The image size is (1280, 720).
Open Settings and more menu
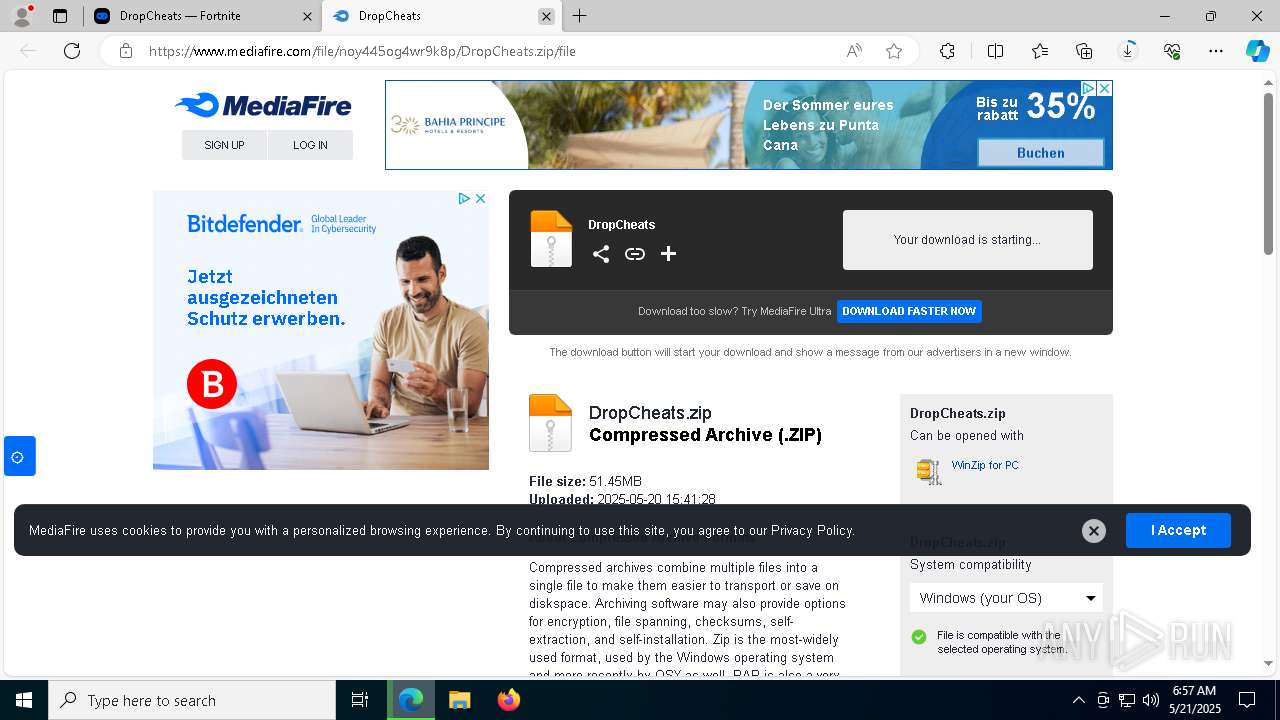(x=1216, y=51)
